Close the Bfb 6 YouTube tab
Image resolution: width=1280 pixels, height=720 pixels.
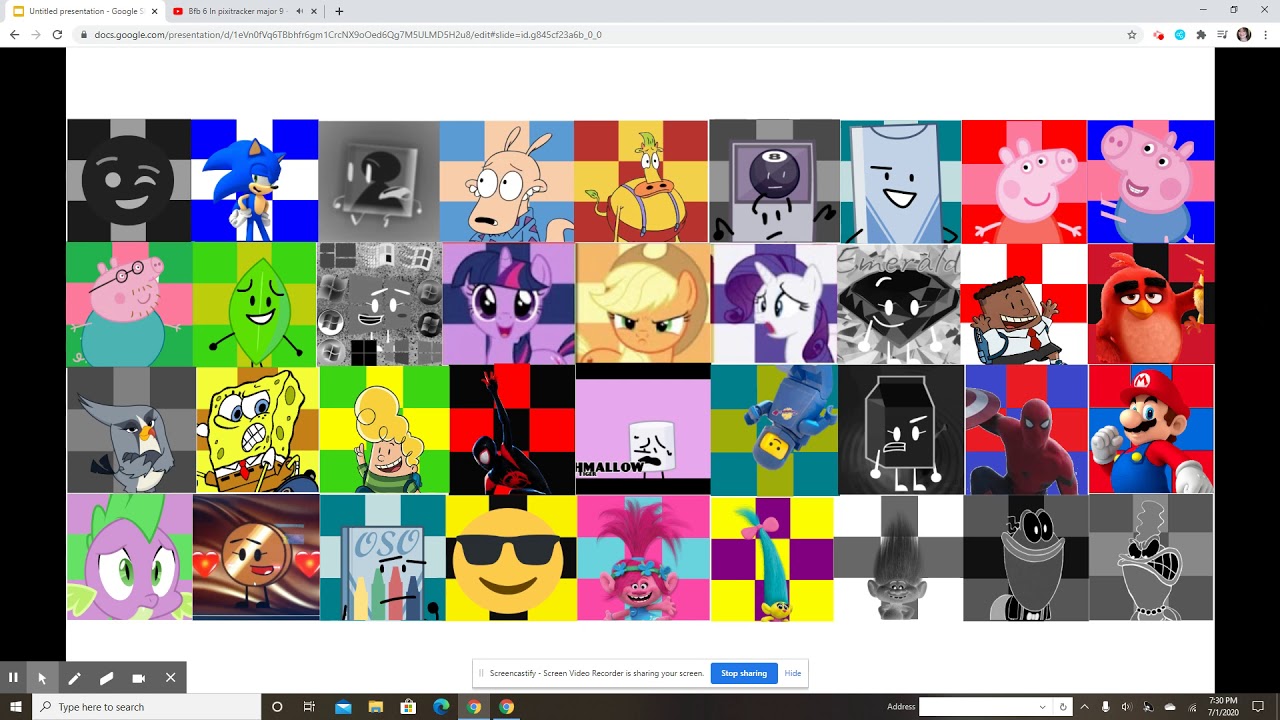[x=314, y=11]
